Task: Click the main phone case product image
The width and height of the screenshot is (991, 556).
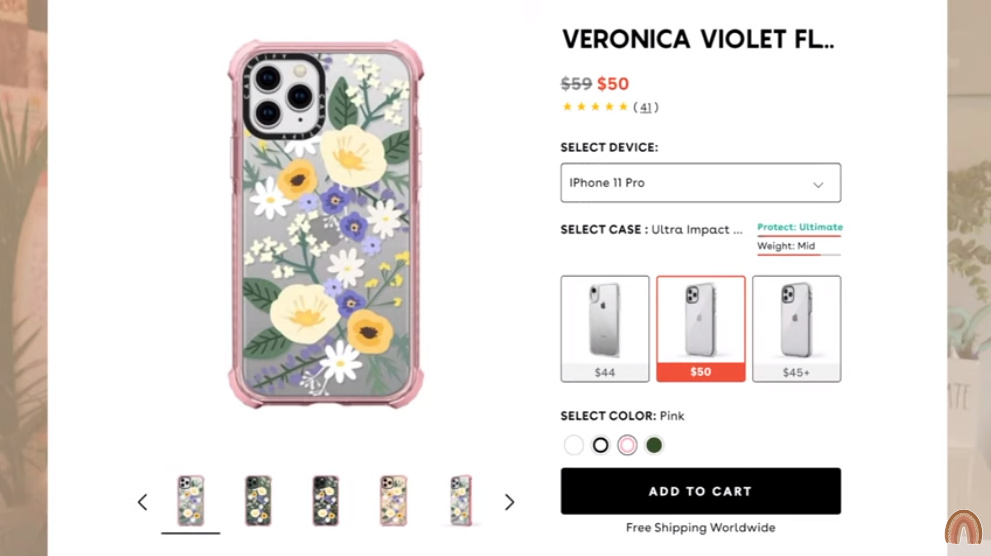Action: [325, 225]
